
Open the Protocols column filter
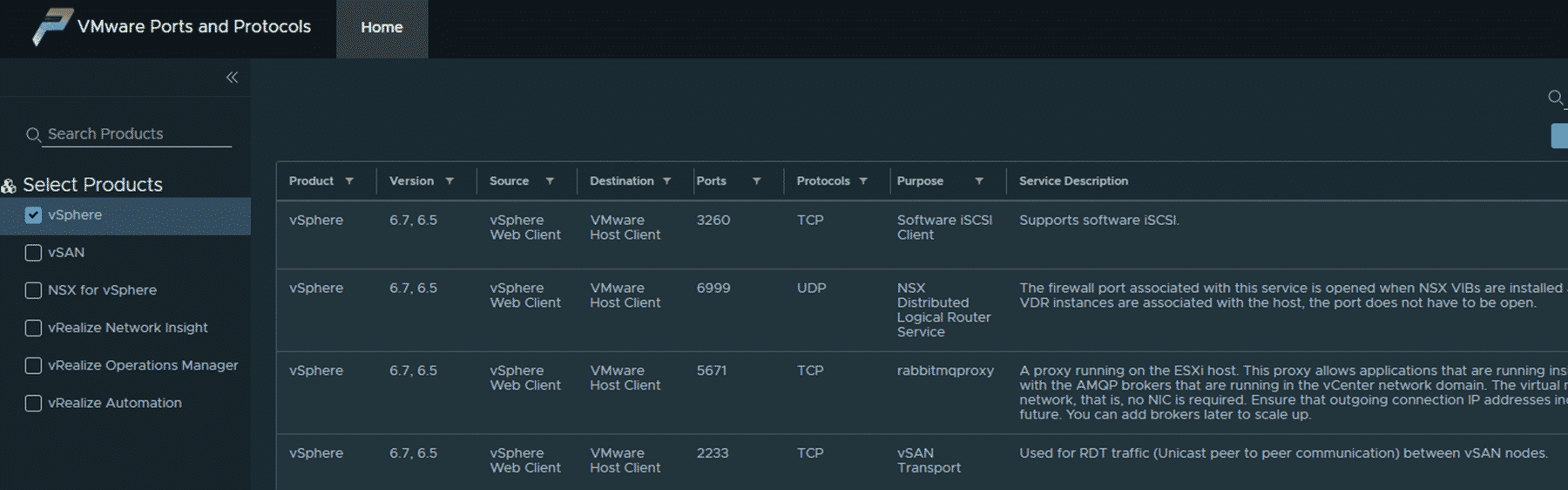click(x=863, y=181)
